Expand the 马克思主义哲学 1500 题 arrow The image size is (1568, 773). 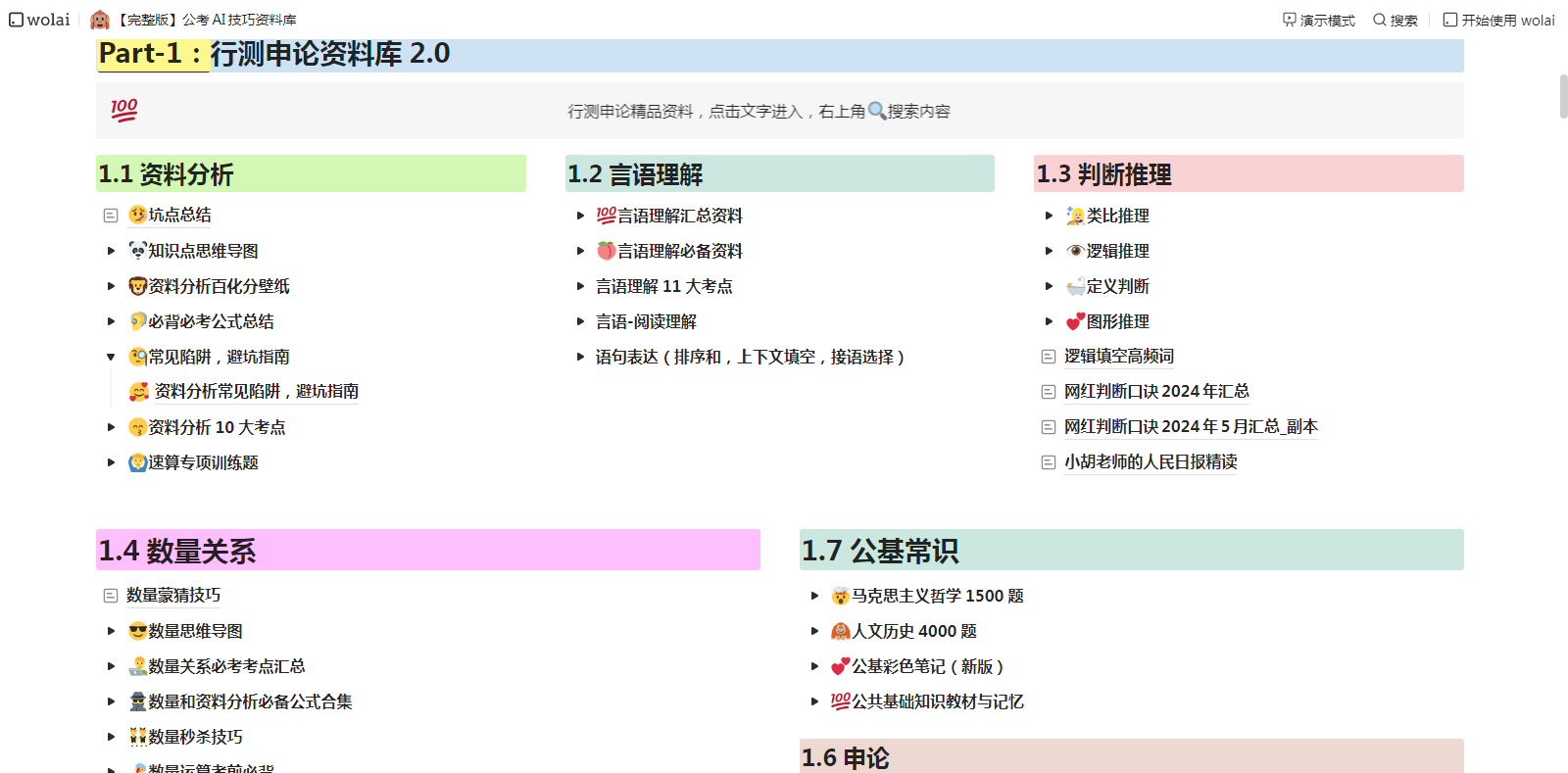[x=814, y=596]
